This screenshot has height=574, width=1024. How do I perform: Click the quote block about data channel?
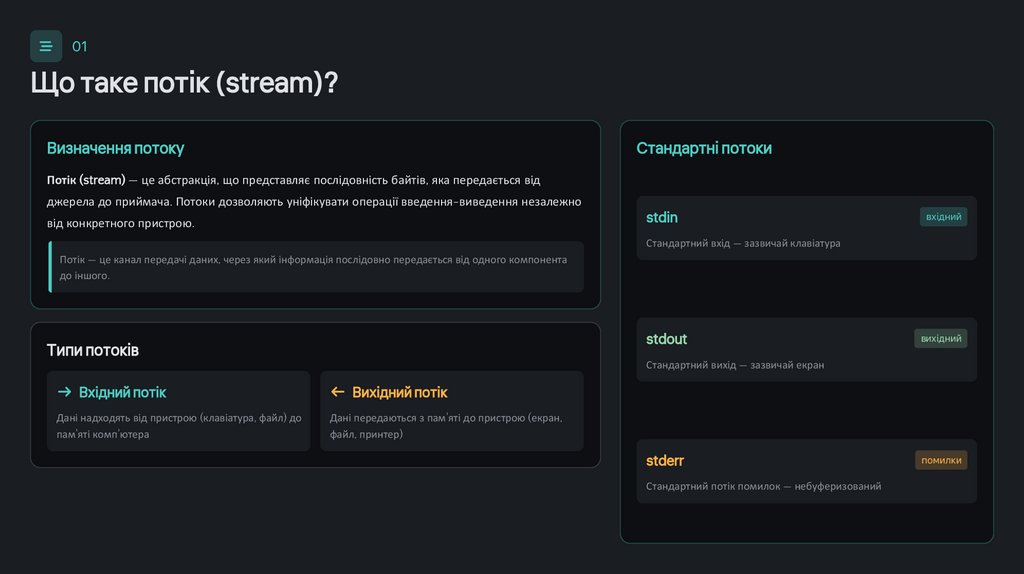[x=314, y=267]
